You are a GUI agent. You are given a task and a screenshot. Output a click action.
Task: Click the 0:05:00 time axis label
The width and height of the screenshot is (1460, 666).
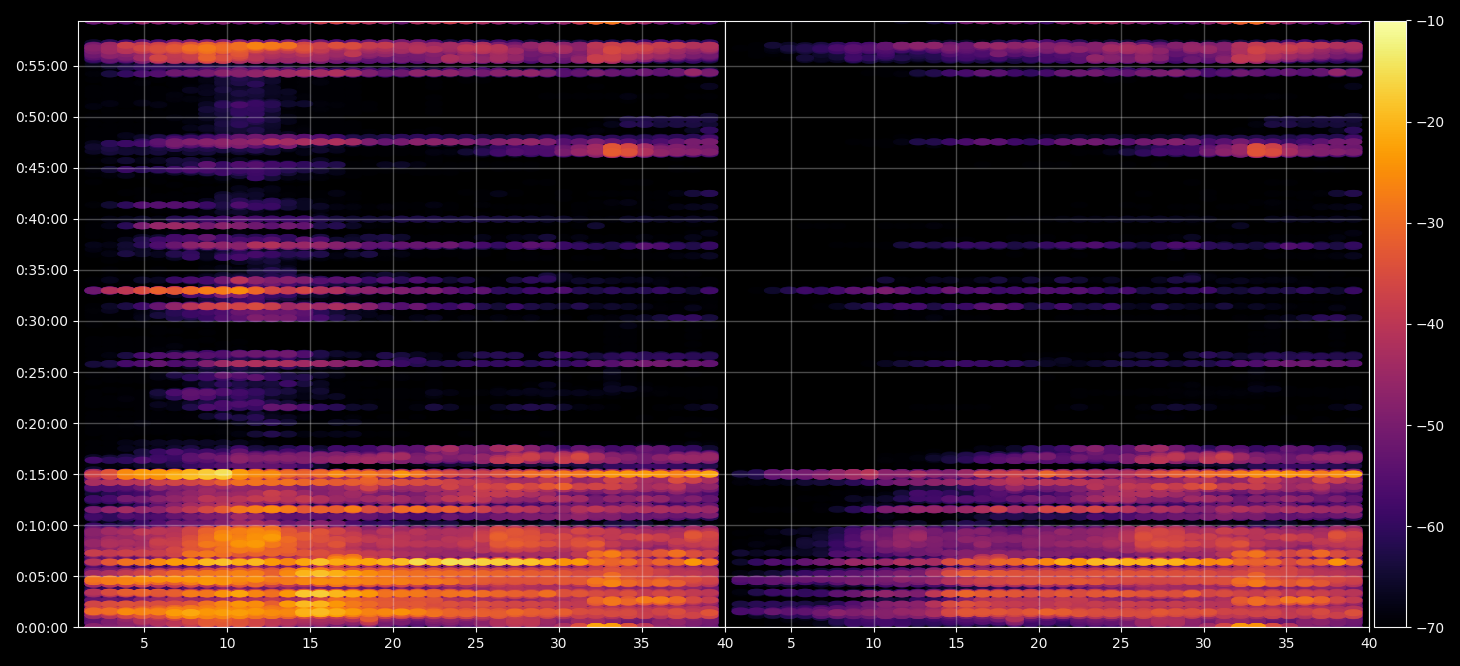coord(42,577)
